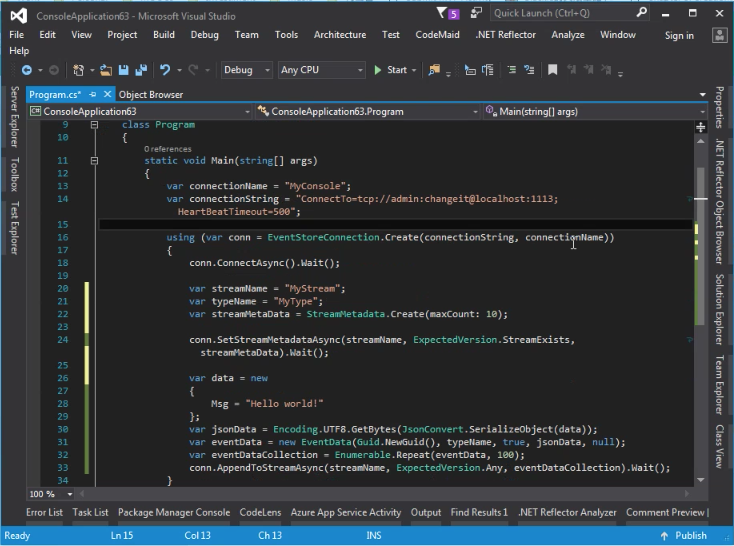
Task: Collapse the Main method code block
Action: click(94, 161)
